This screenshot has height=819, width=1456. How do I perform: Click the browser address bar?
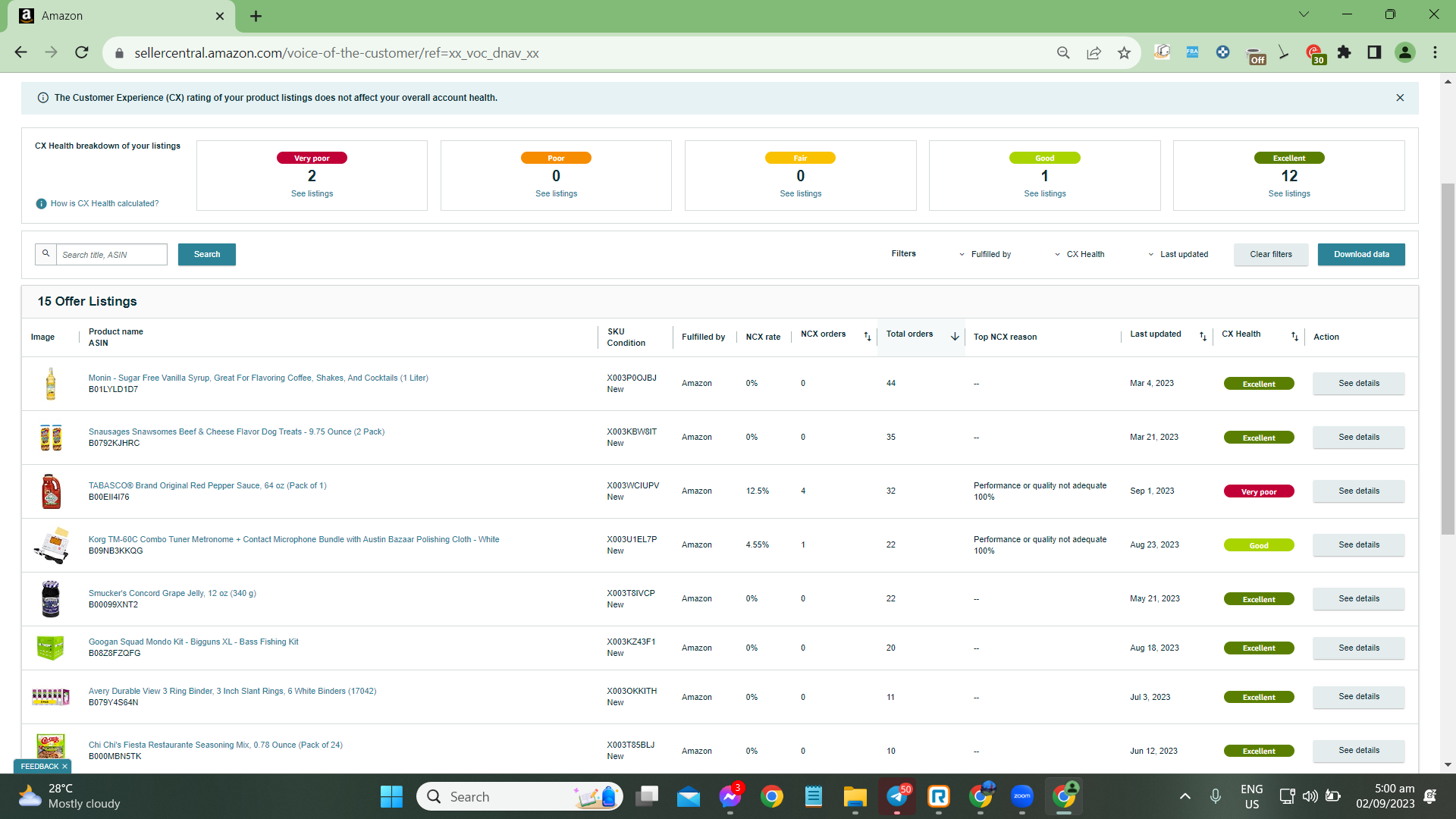[x=576, y=53]
